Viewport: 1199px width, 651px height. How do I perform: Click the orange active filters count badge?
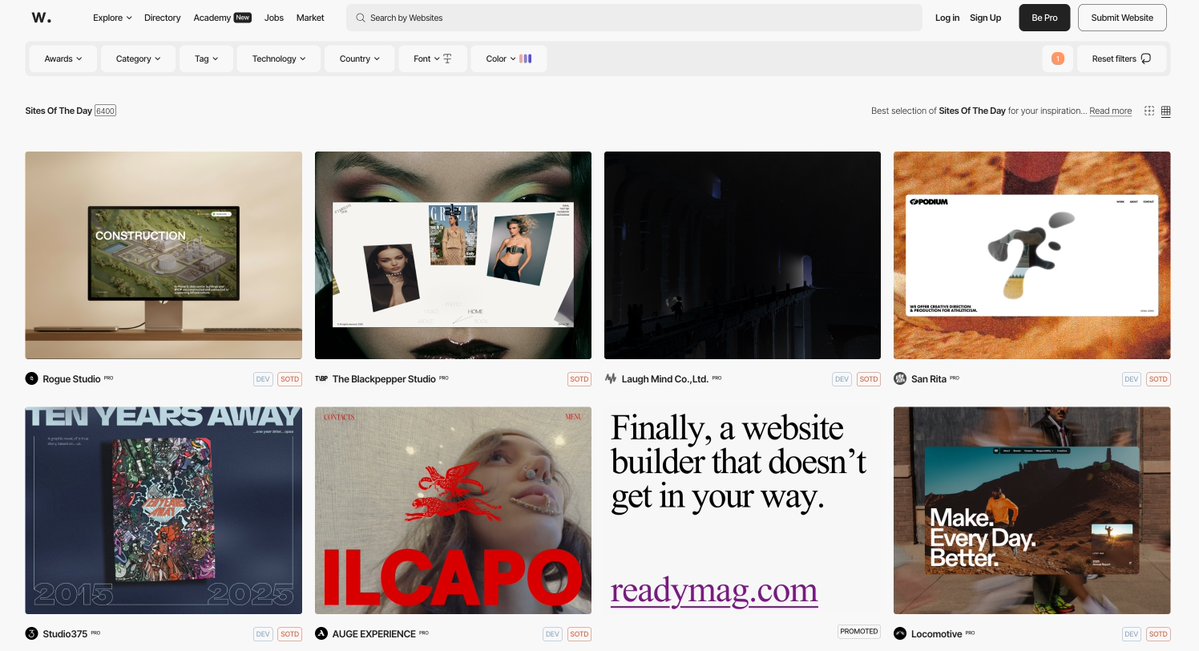pyautogui.click(x=1058, y=59)
